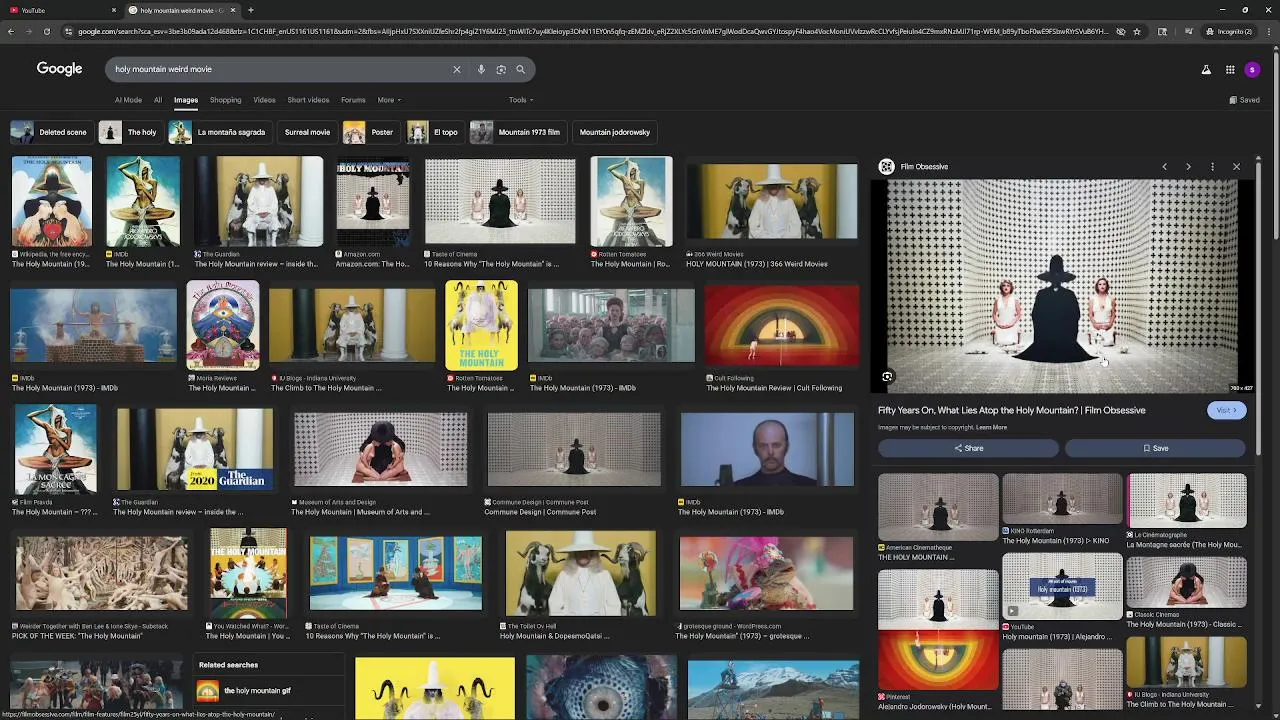1280x720 pixels.
Task: Open more options in preview panel
Action: (1212, 167)
